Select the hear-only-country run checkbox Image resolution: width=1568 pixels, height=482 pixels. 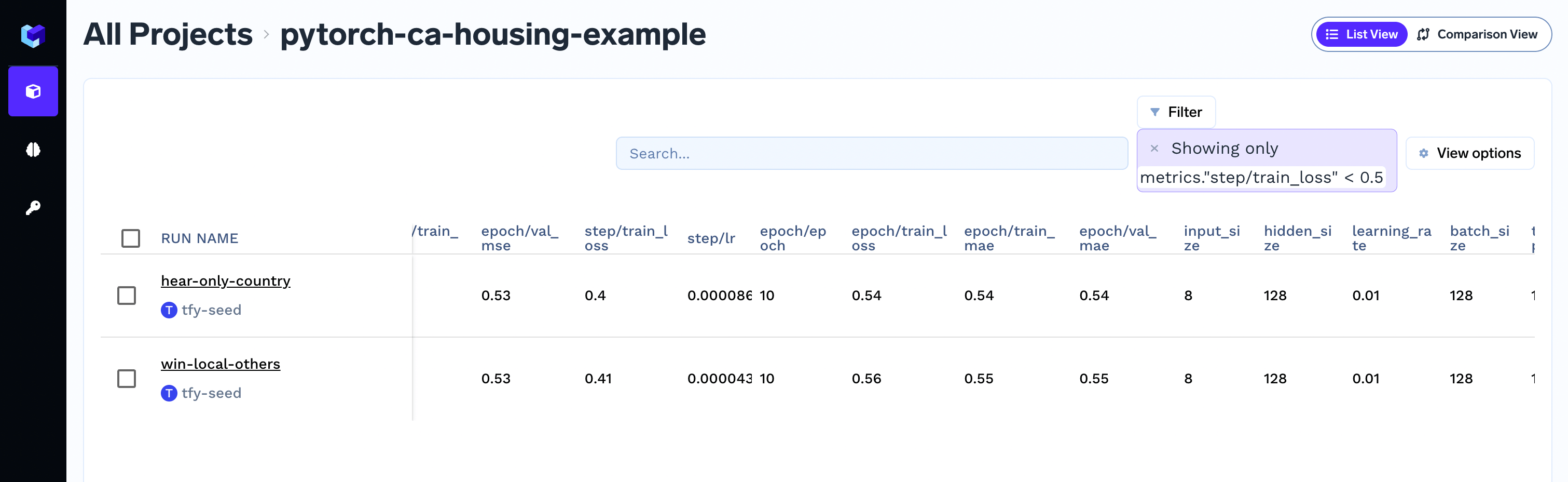tap(127, 296)
